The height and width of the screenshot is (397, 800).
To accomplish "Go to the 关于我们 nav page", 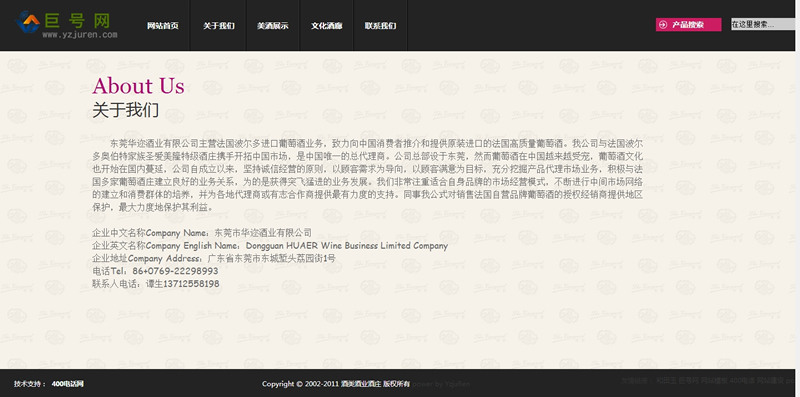I will point(219,26).
